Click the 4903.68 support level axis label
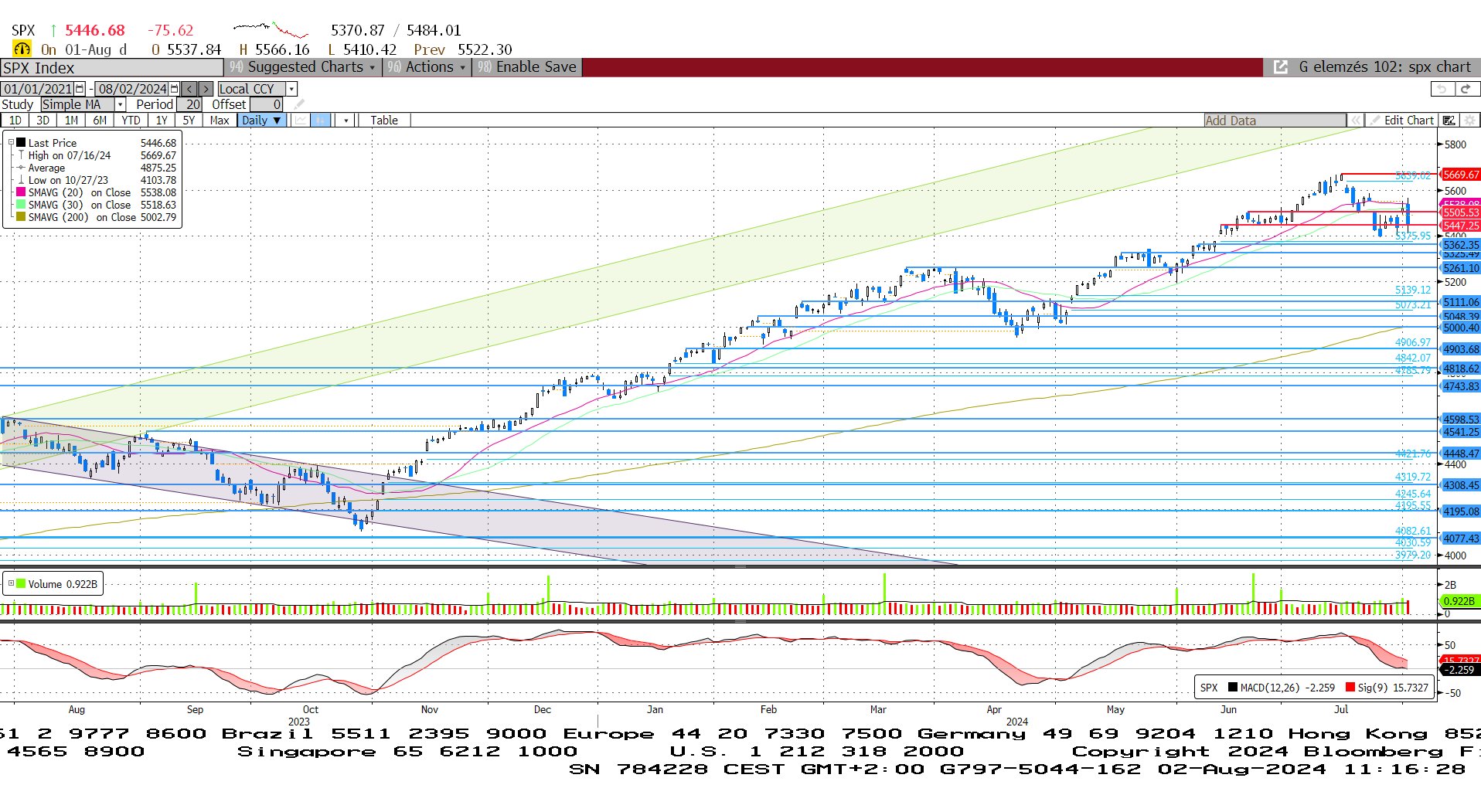 coord(1461,349)
